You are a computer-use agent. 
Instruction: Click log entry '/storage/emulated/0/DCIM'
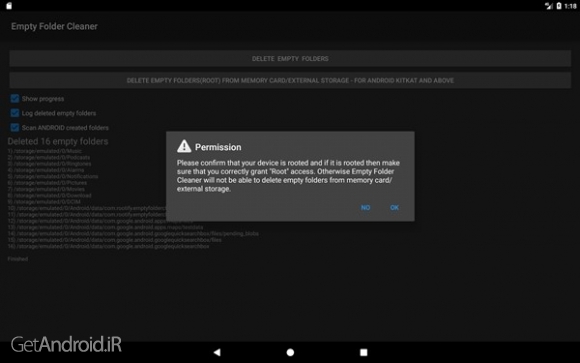point(44,202)
